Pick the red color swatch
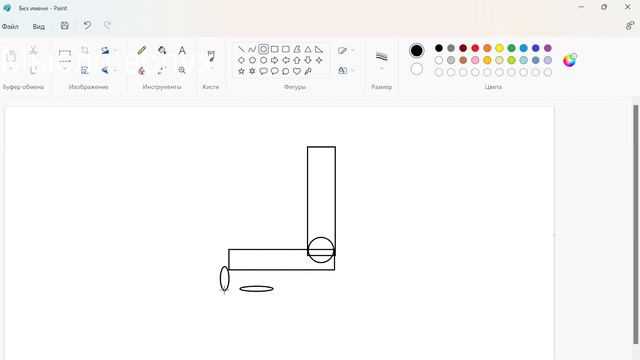The width and height of the screenshot is (640, 360). click(475, 48)
